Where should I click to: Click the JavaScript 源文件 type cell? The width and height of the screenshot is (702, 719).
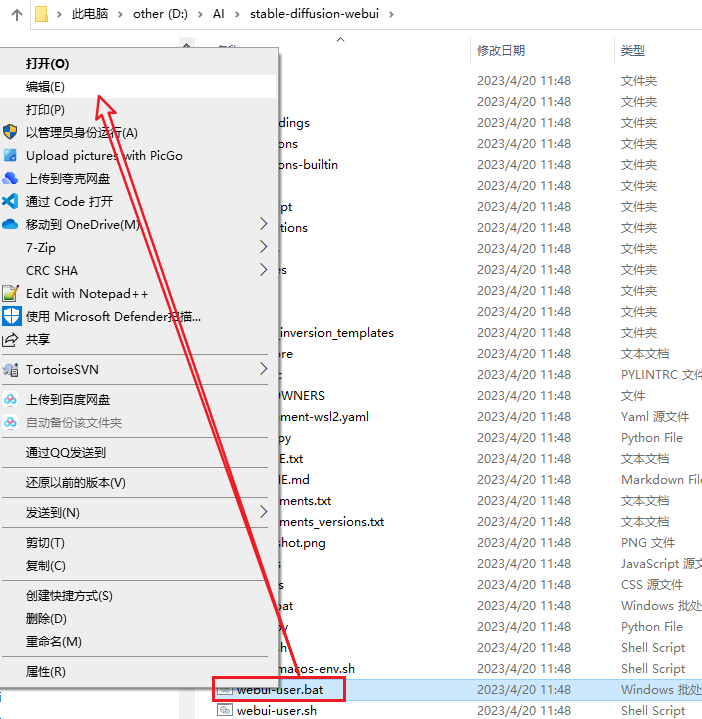pyautogui.click(x=661, y=564)
